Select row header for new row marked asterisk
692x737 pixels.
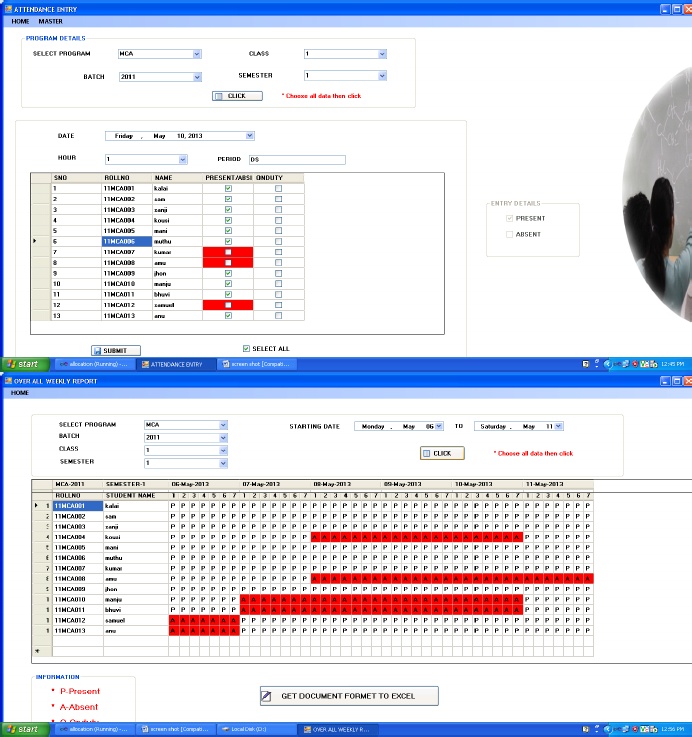(41, 651)
